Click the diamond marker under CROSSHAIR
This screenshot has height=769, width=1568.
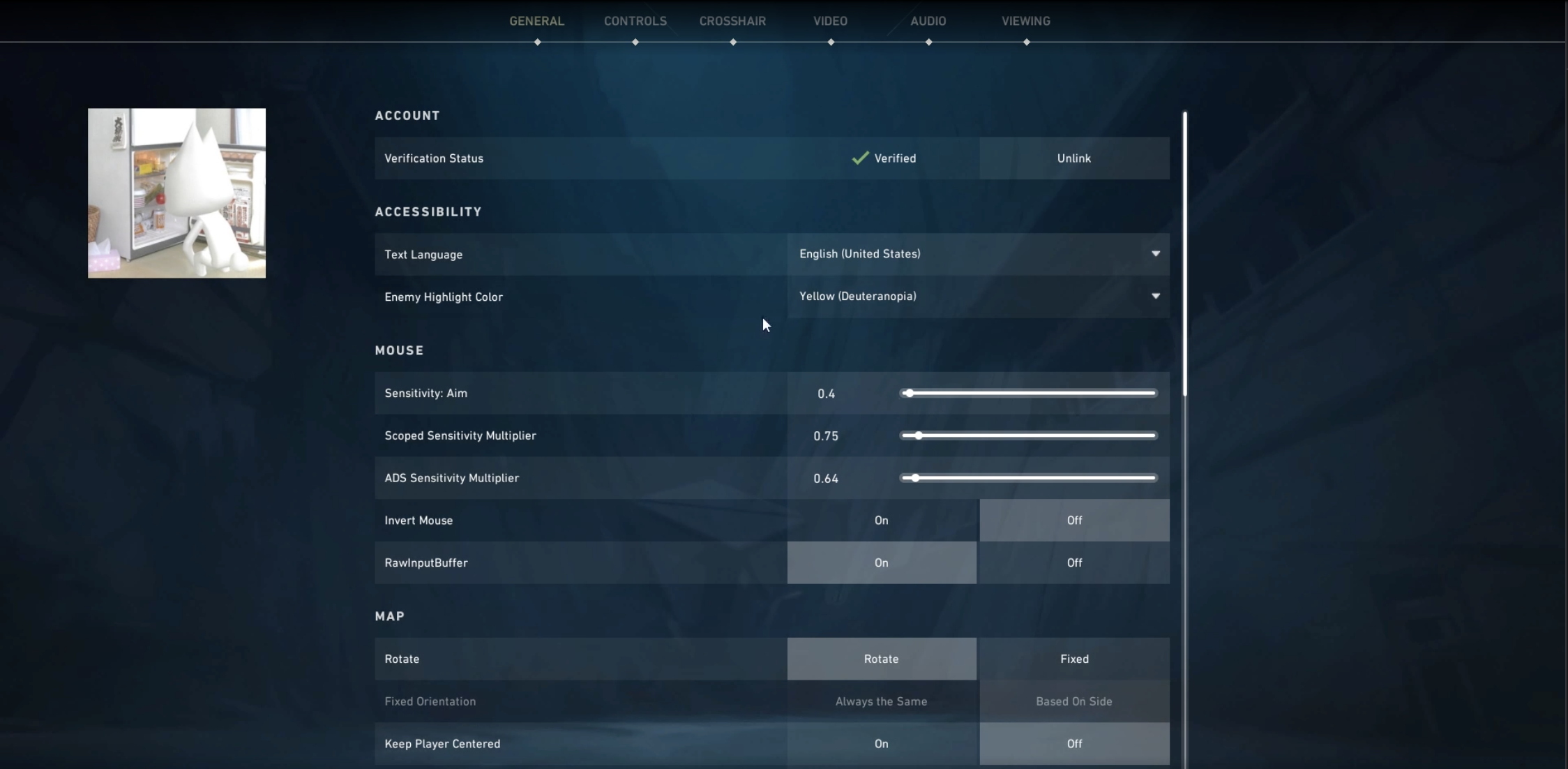click(x=733, y=43)
